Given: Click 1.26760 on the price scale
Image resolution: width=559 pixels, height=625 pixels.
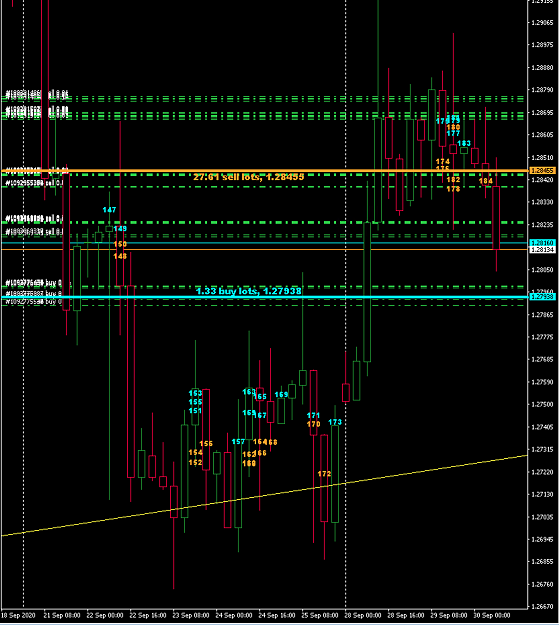Looking at the screenshot, I should point(543,584).
